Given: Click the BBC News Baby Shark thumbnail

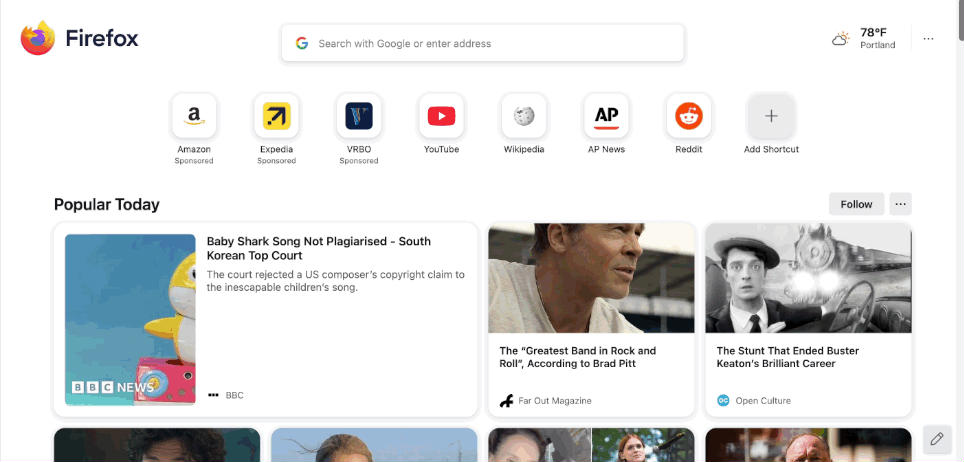Looking at the screenshot, I should (130, 319).
